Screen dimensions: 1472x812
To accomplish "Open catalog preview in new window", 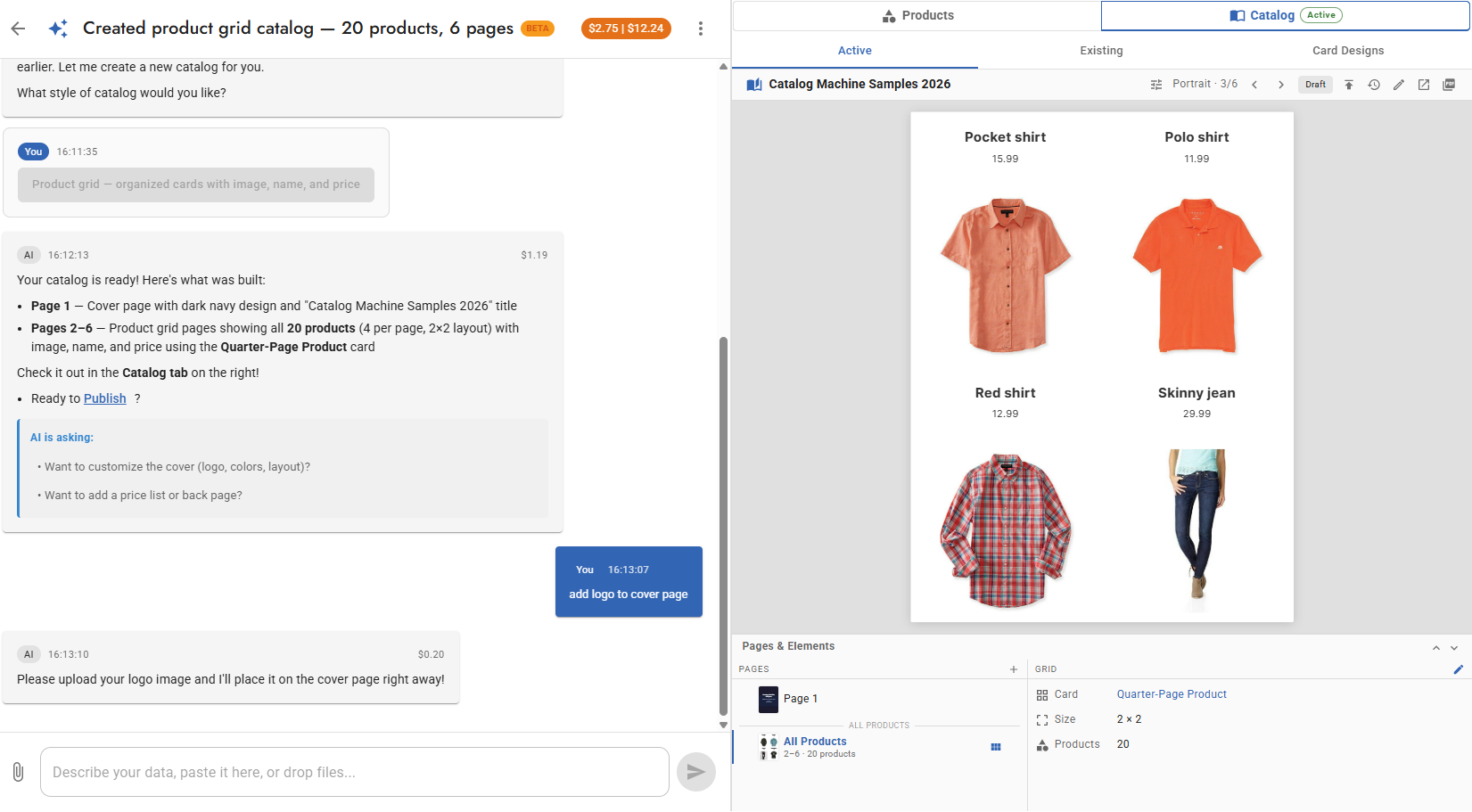I will [x=1423, y=84].
